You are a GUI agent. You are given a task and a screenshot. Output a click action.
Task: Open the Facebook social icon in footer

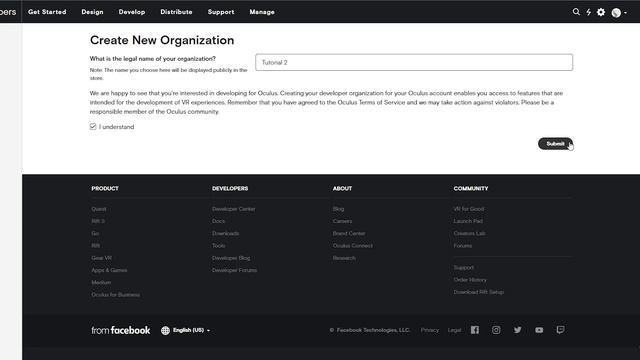[475, 330]
